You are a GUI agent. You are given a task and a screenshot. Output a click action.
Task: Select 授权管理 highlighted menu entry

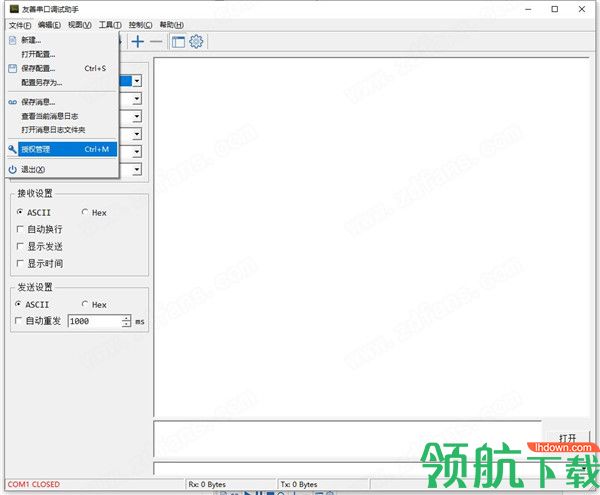(x=62, y=149)
